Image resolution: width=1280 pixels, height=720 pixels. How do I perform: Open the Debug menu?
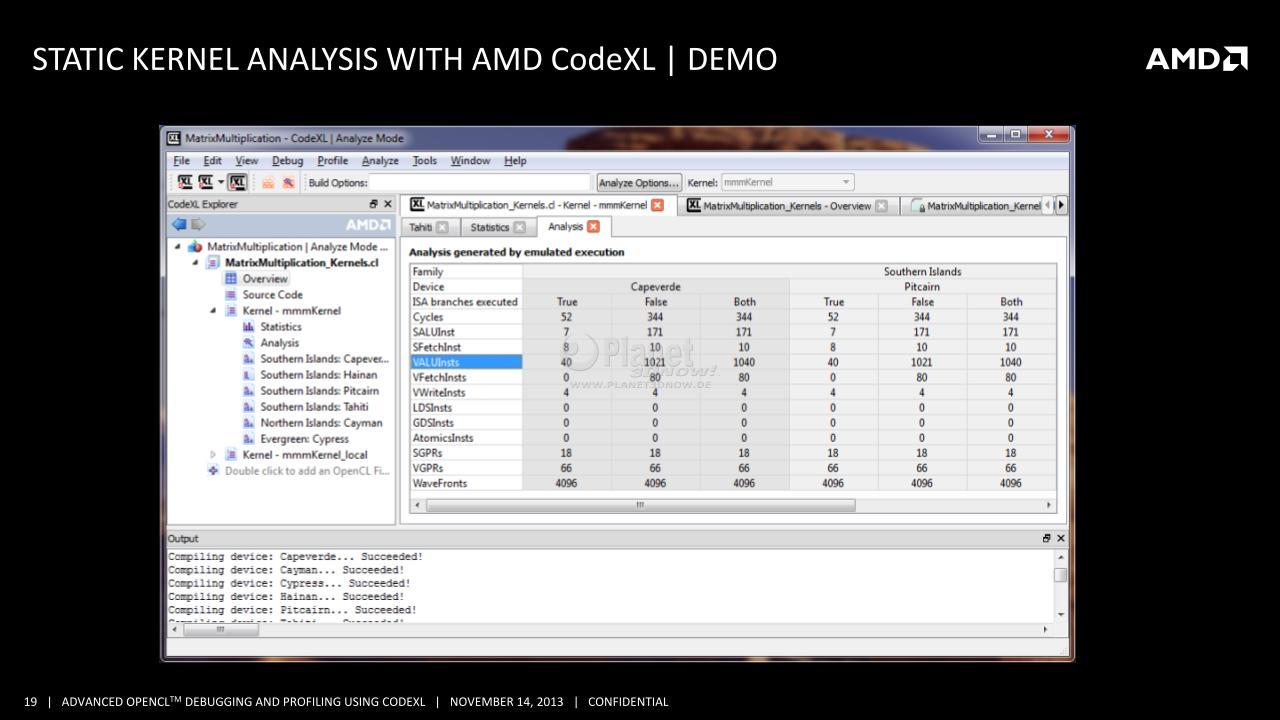pos(287,161)
